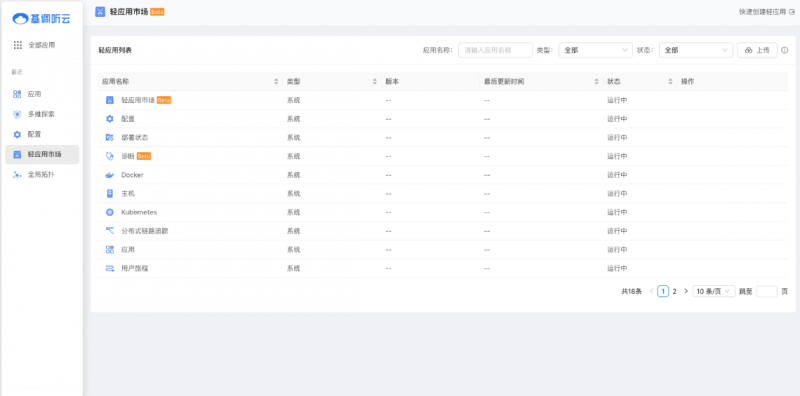Click the 主机 host icon
The height and width of the screenshot is (396, 800).
tap(110, 193)
